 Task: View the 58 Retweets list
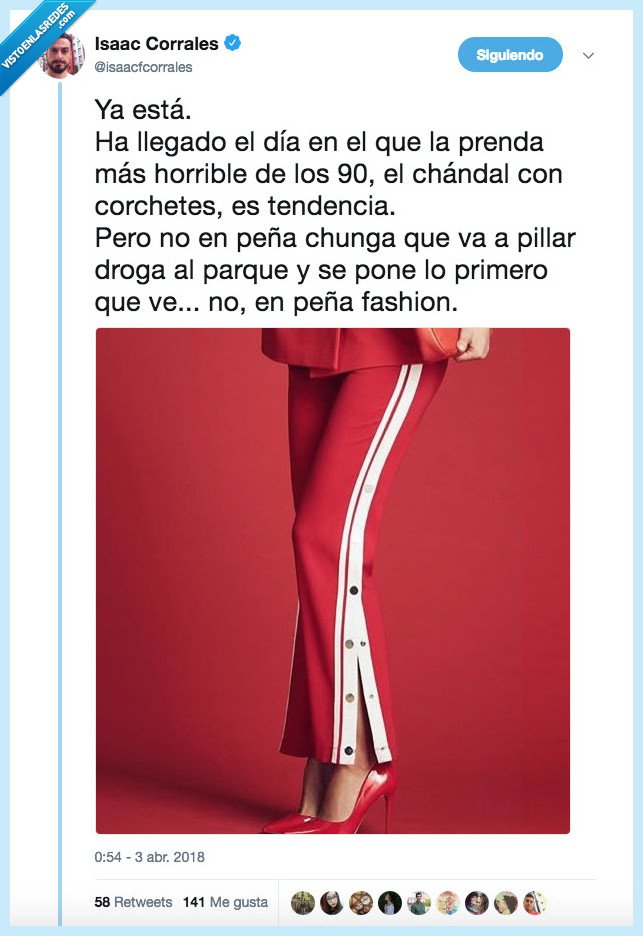(133, 902)
